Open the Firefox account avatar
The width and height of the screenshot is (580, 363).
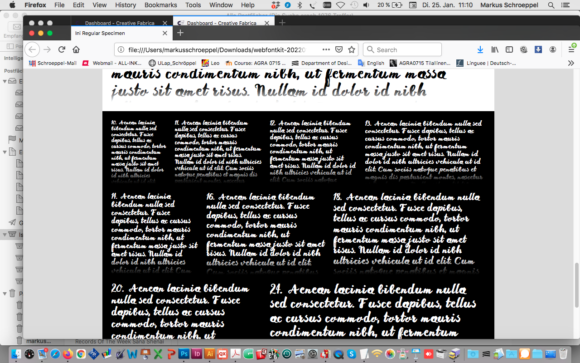[553, 50]
